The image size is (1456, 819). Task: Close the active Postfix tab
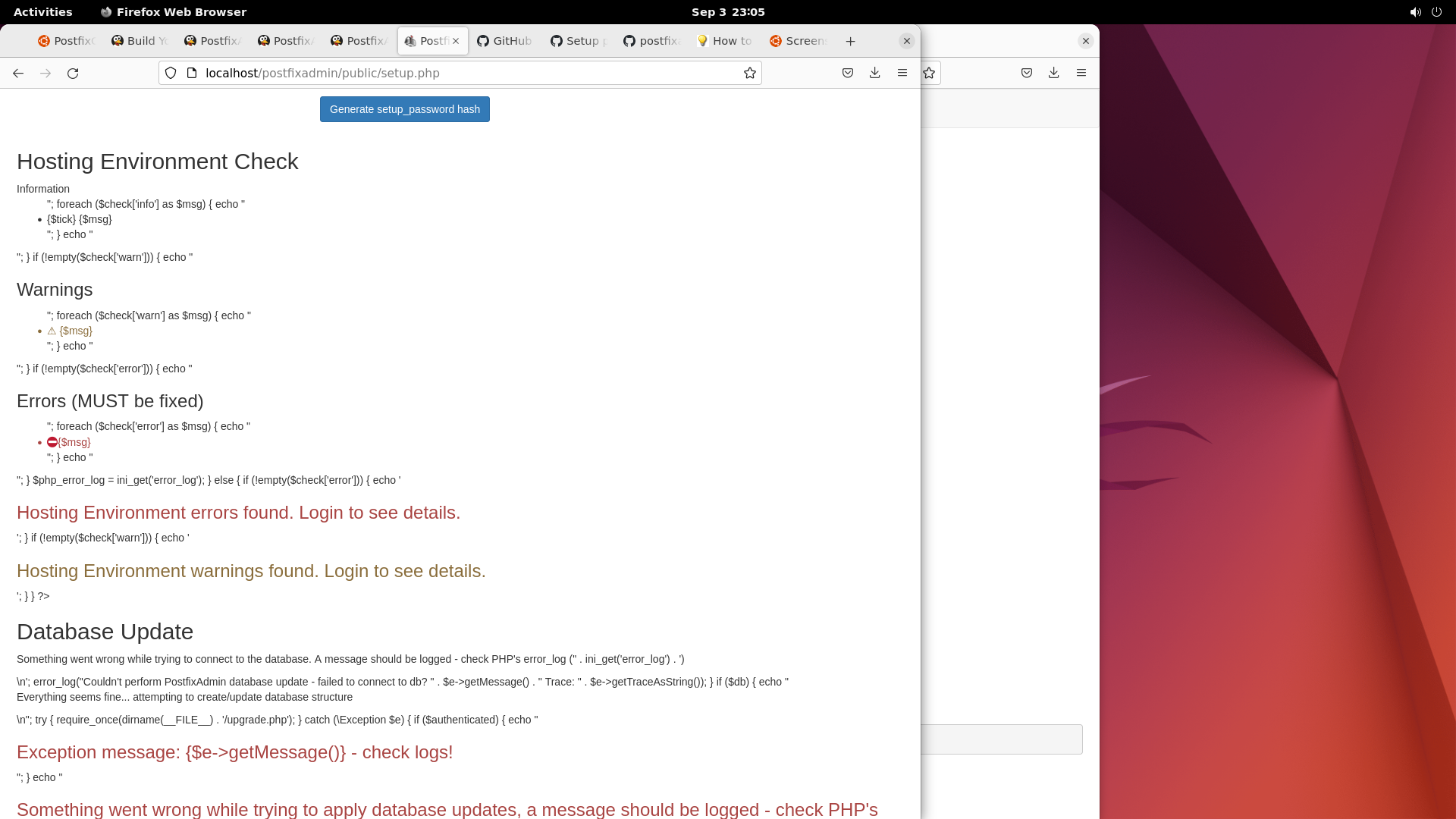click(456, 41)
